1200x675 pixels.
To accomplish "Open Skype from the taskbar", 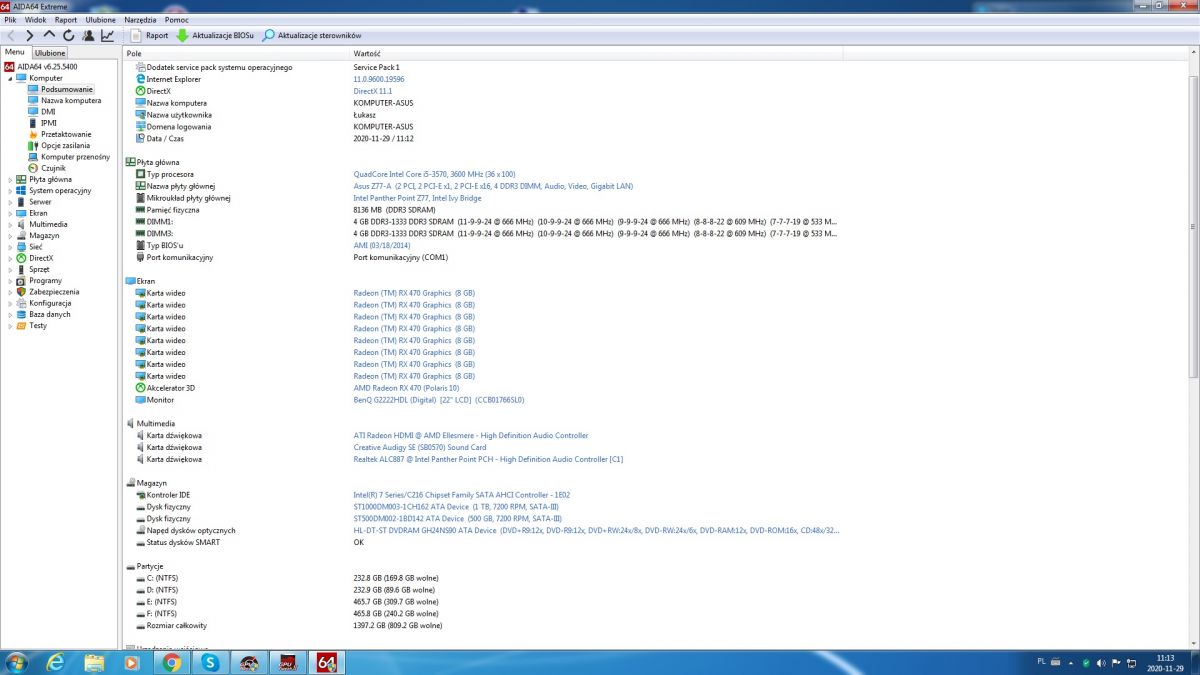I will [210, 662].
